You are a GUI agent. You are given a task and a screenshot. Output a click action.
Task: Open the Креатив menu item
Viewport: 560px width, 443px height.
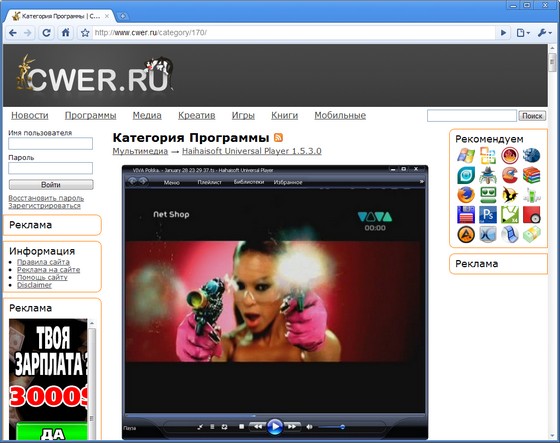click(x=196, y=115)
